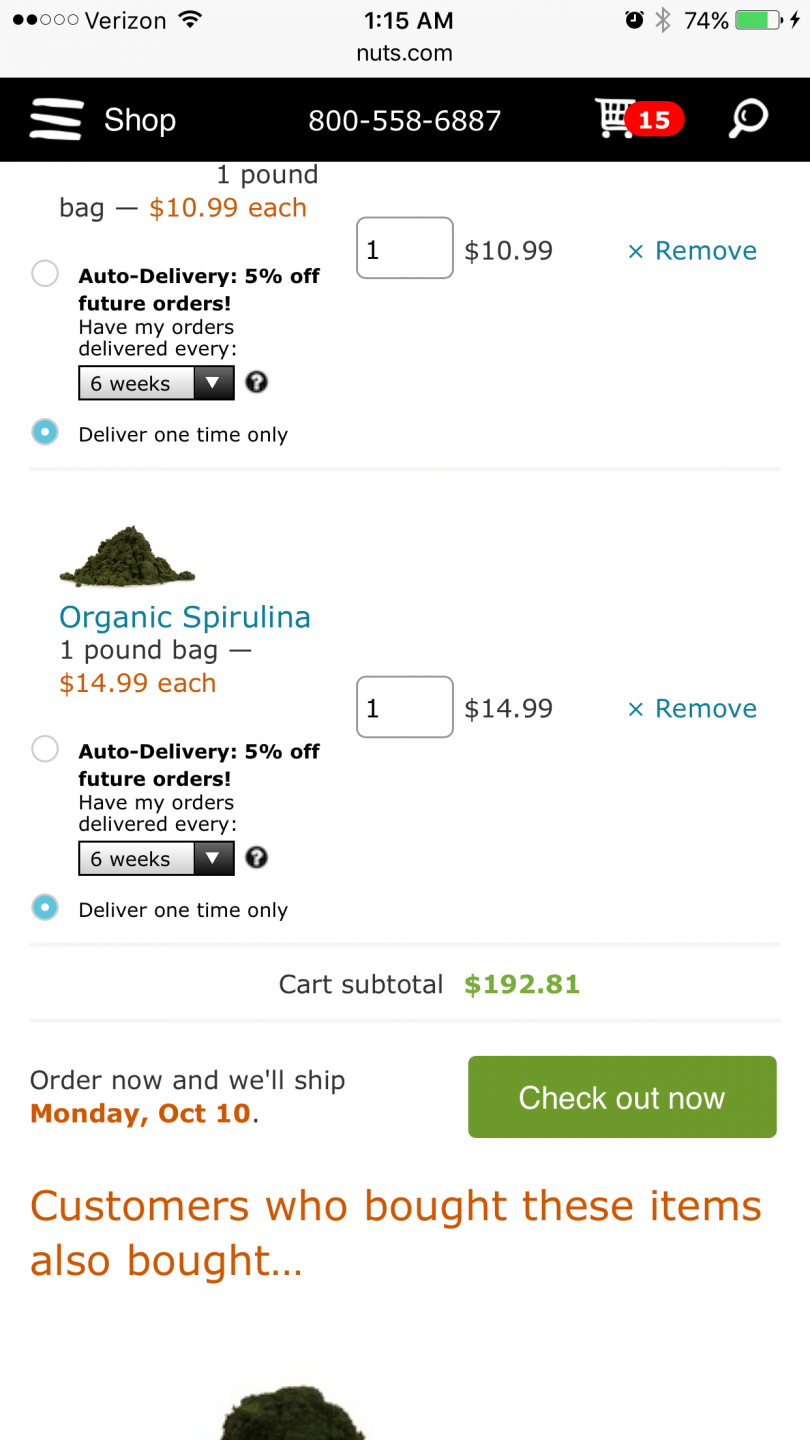810x1440 pixels.
Task: Tap the red cart count badge
Action: pyautogui.click(x=654, y=120)
